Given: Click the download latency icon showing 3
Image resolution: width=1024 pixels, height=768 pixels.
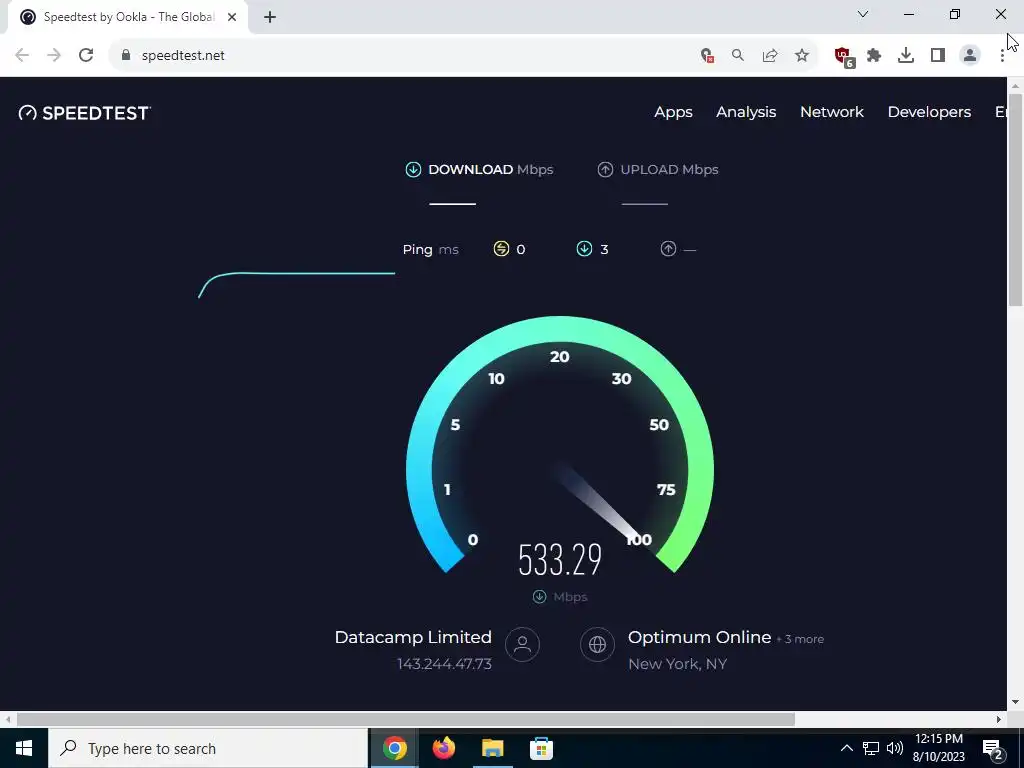Looking at the screenshot, I should coord(584,249).
